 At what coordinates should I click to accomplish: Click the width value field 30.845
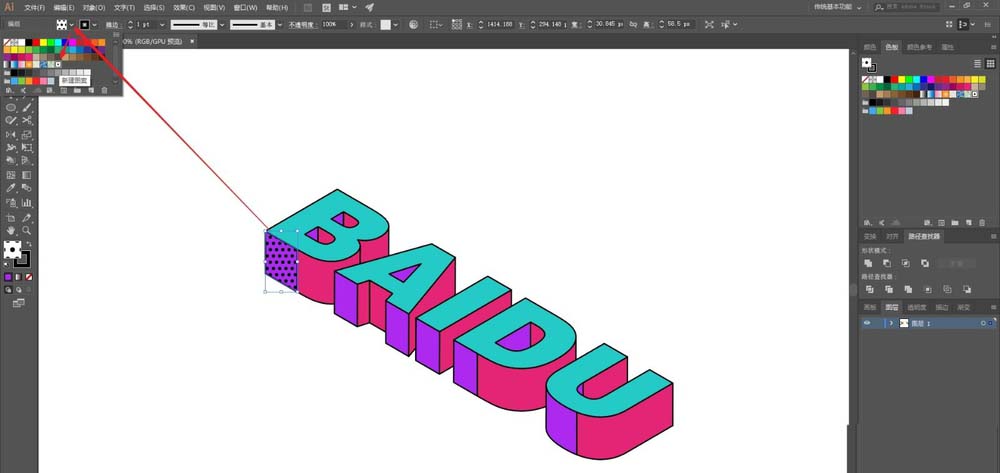click(x=610, y=24)
